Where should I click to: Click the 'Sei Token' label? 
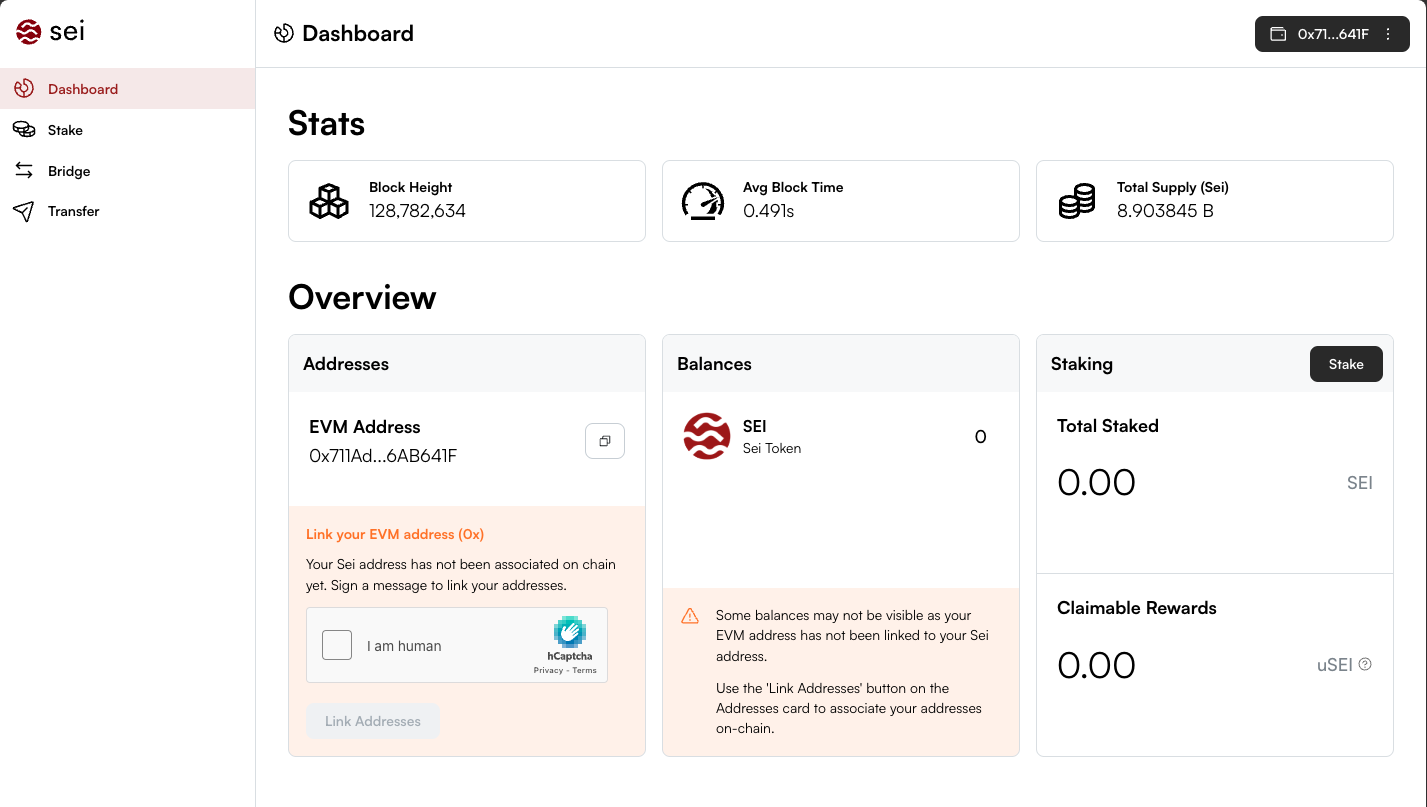(772, 448)
